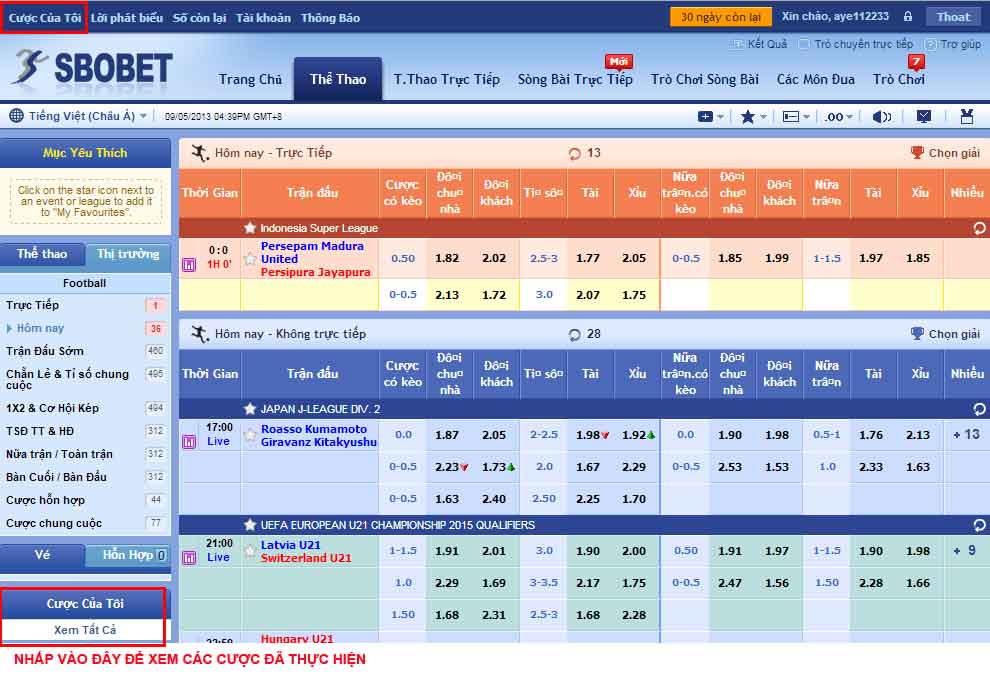
Task: Switch to the T.Thao Trực Tiếp tab
Action: point(446,79)
